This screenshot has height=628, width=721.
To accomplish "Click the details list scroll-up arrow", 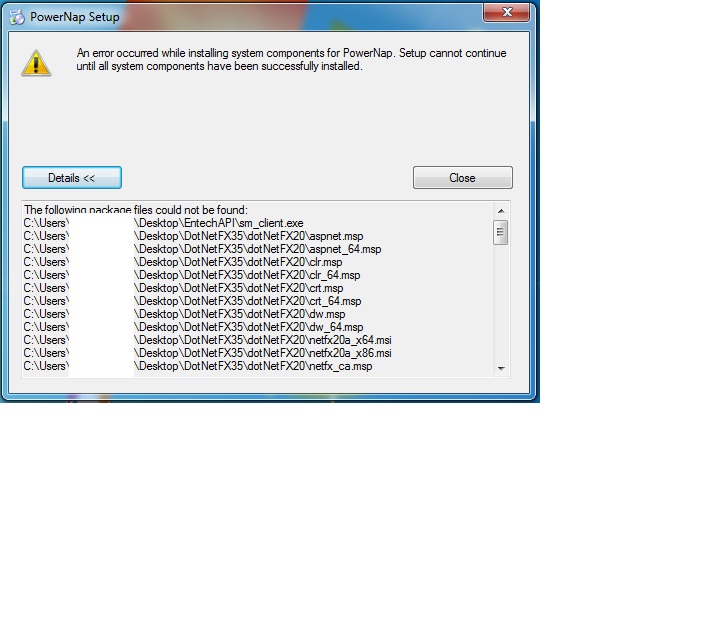I will pyautogui.click(x=501, y=211).
